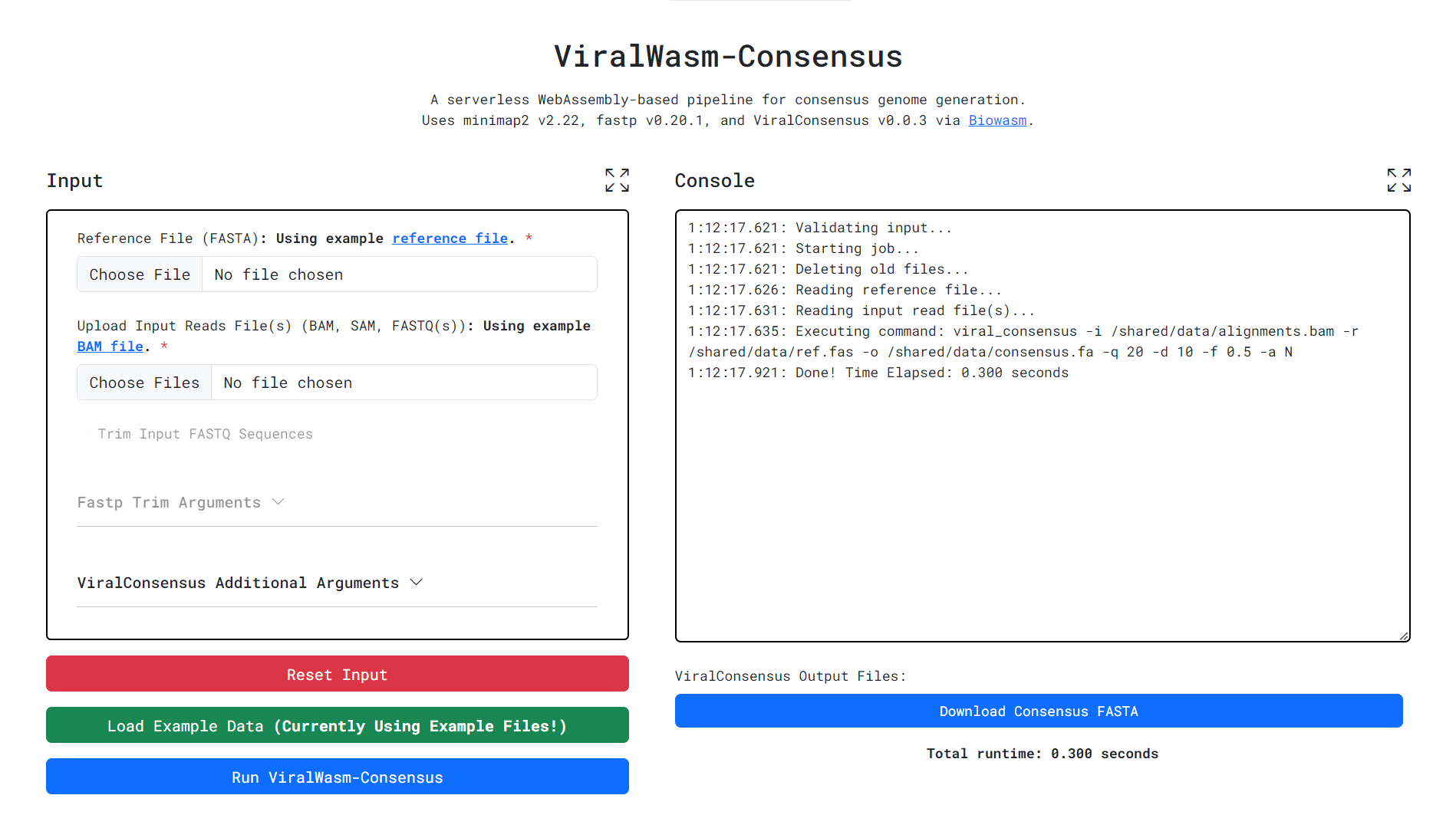The width and height of the screenshot is (1456, 828).
Task: Click inside the Console log text area
Action: [1042, 498]
